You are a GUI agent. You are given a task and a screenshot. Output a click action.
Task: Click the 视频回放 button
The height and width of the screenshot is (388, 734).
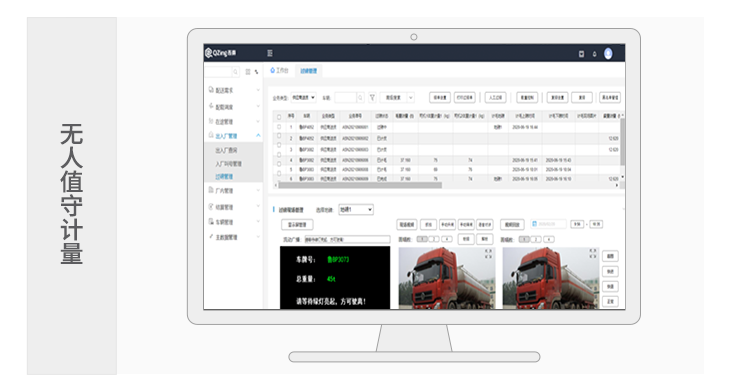512,225
